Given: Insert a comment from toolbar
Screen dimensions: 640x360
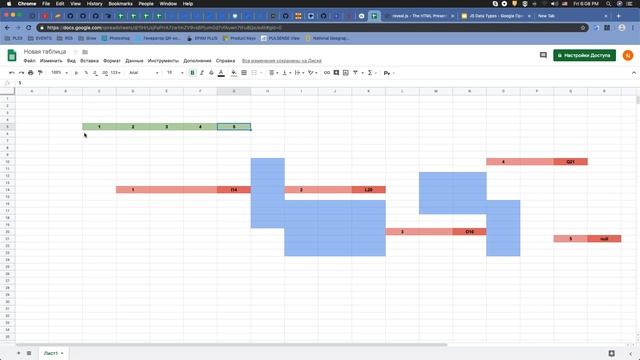Looking at the screenshot, I should [336, 73].
